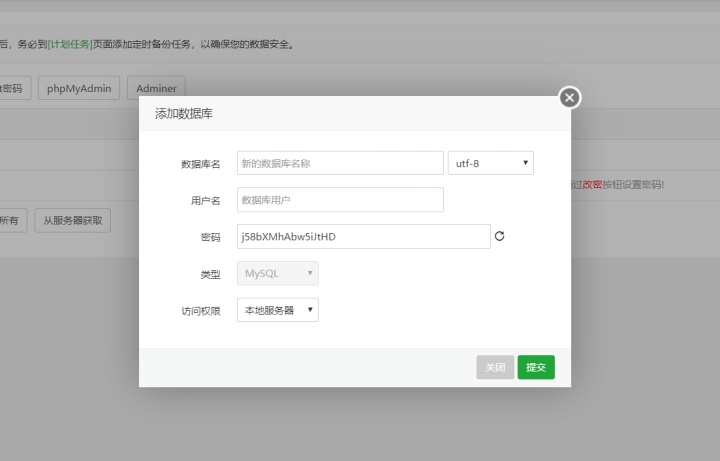Regenerate the password with the refresh icon
This screenshot has height=461, width=720.
tap(500, 236)
